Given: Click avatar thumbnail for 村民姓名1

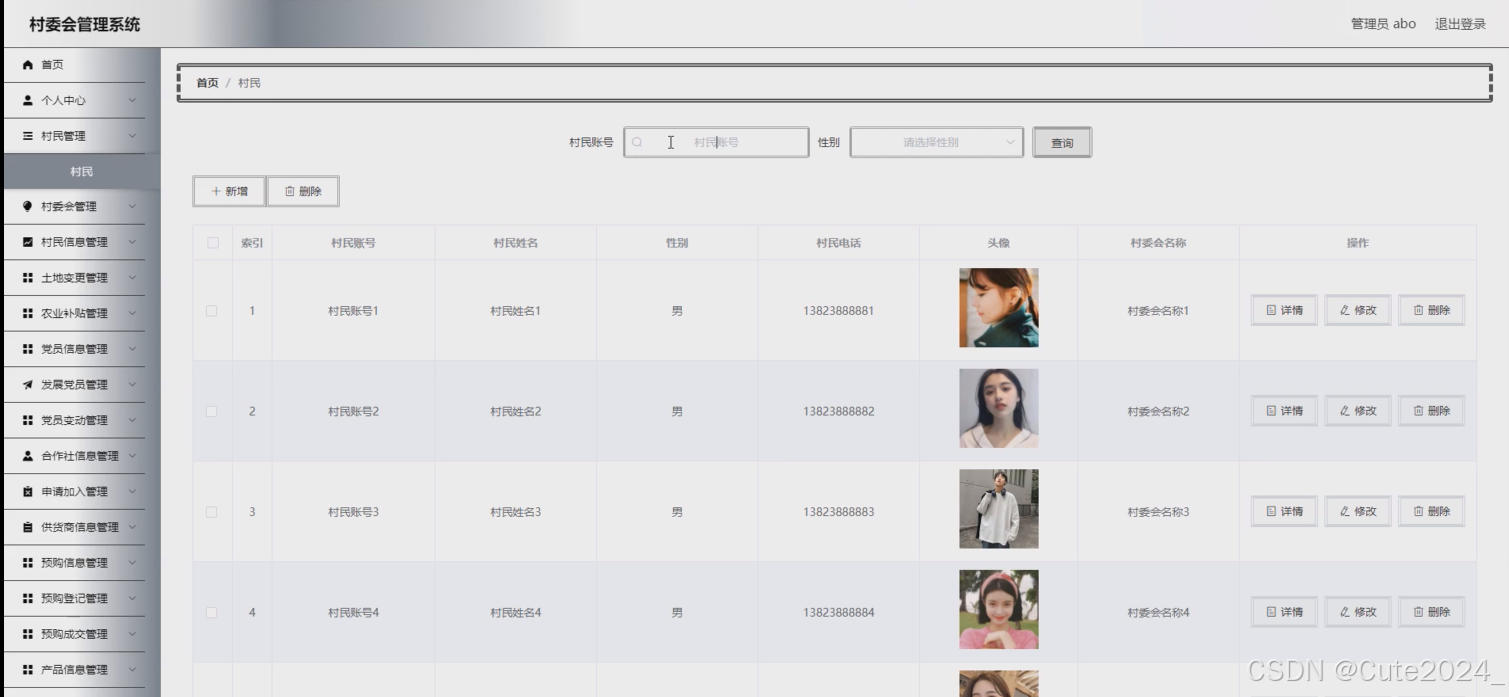Looking at the screenshot, I should pos(999,308).
